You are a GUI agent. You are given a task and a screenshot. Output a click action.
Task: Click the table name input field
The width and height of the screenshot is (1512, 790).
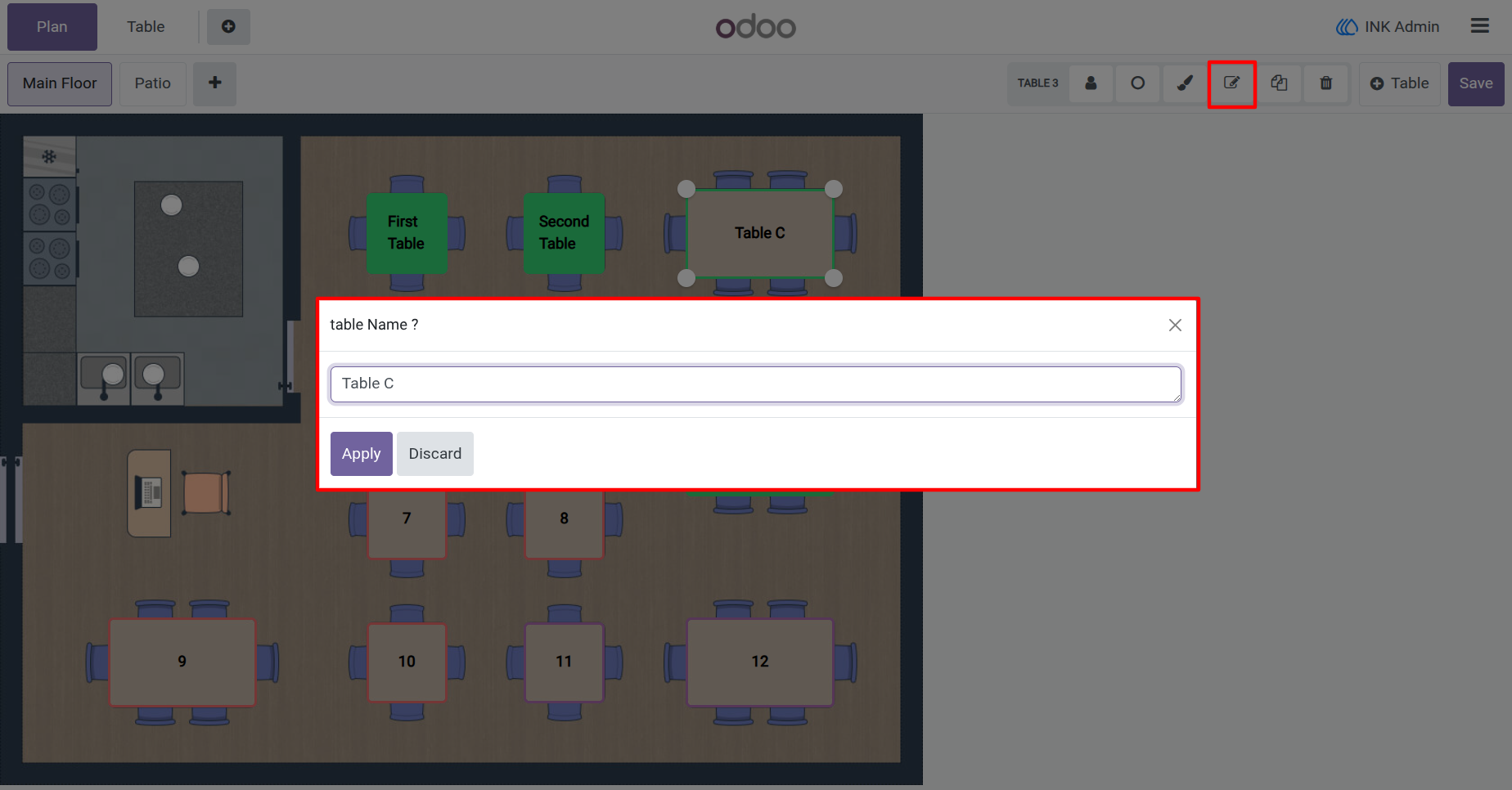756,384
